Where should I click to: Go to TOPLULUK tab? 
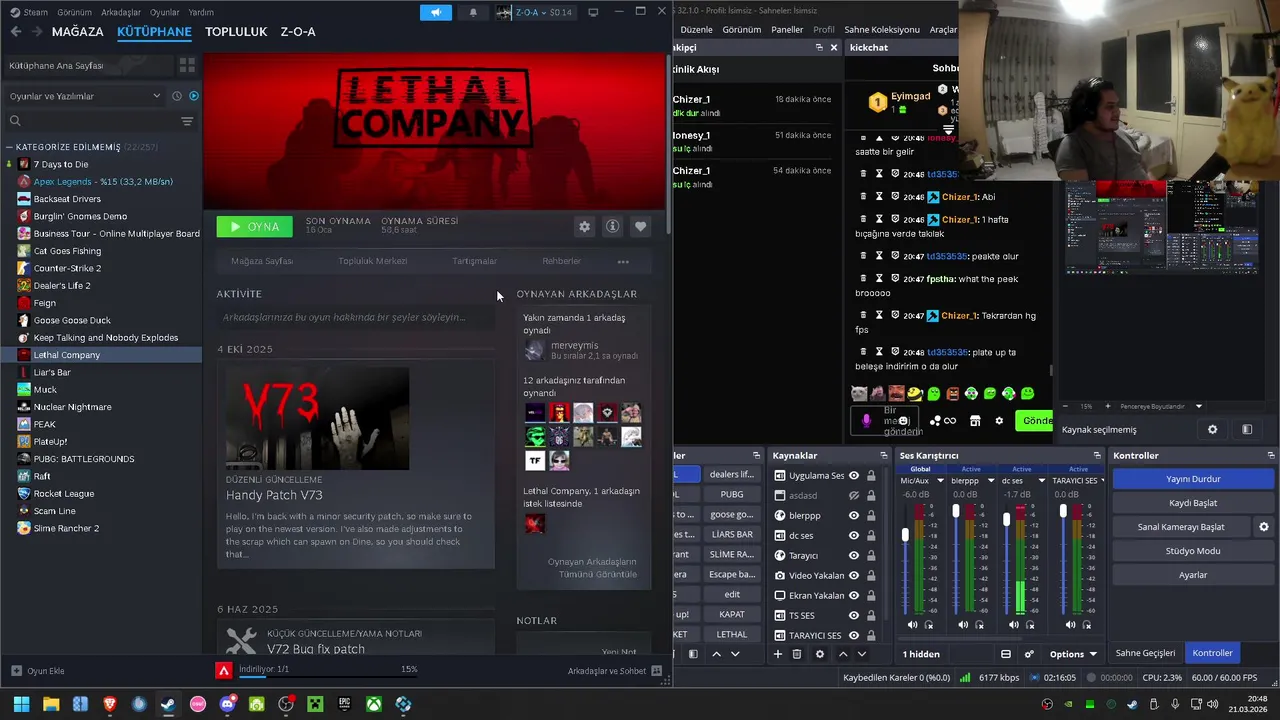[236, 32]
